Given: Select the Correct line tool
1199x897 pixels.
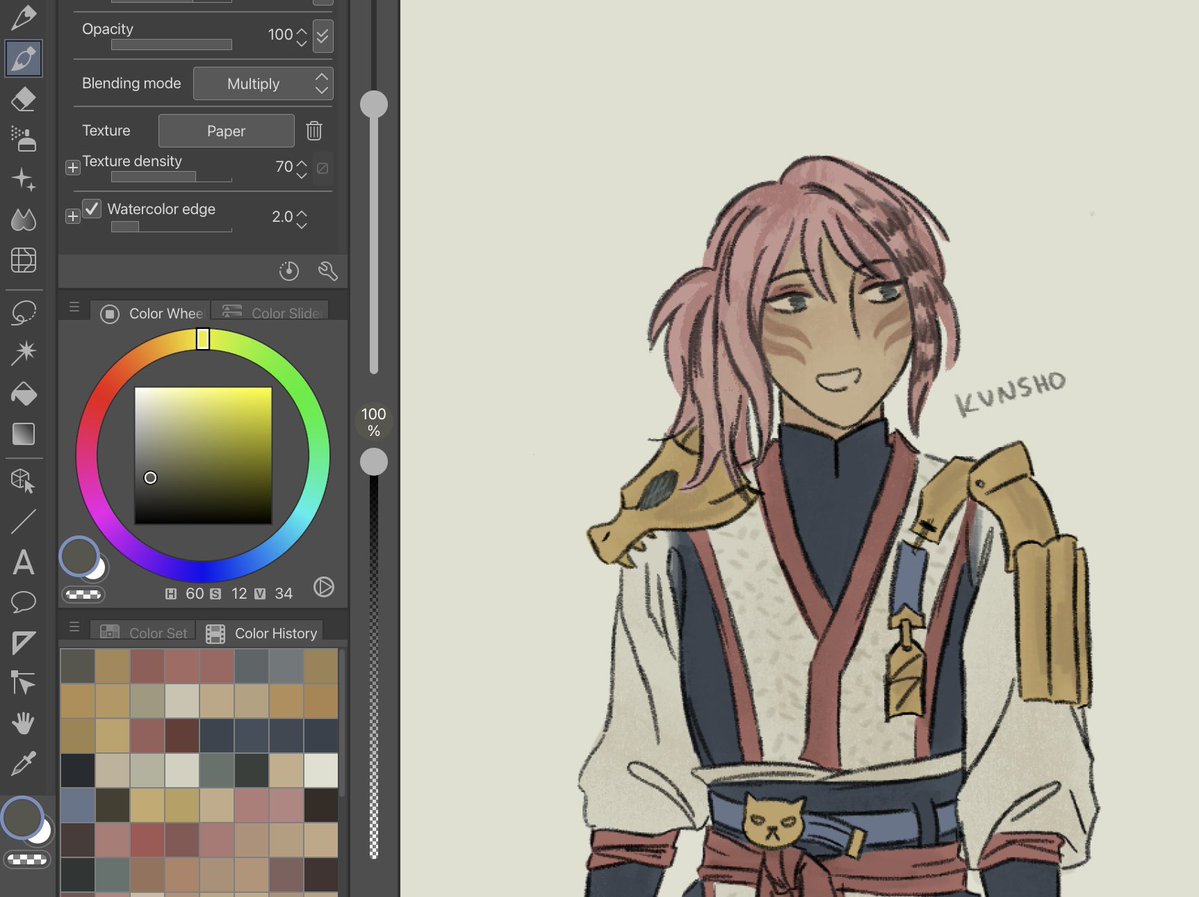Looking at the screenshot, I should 24,682.
